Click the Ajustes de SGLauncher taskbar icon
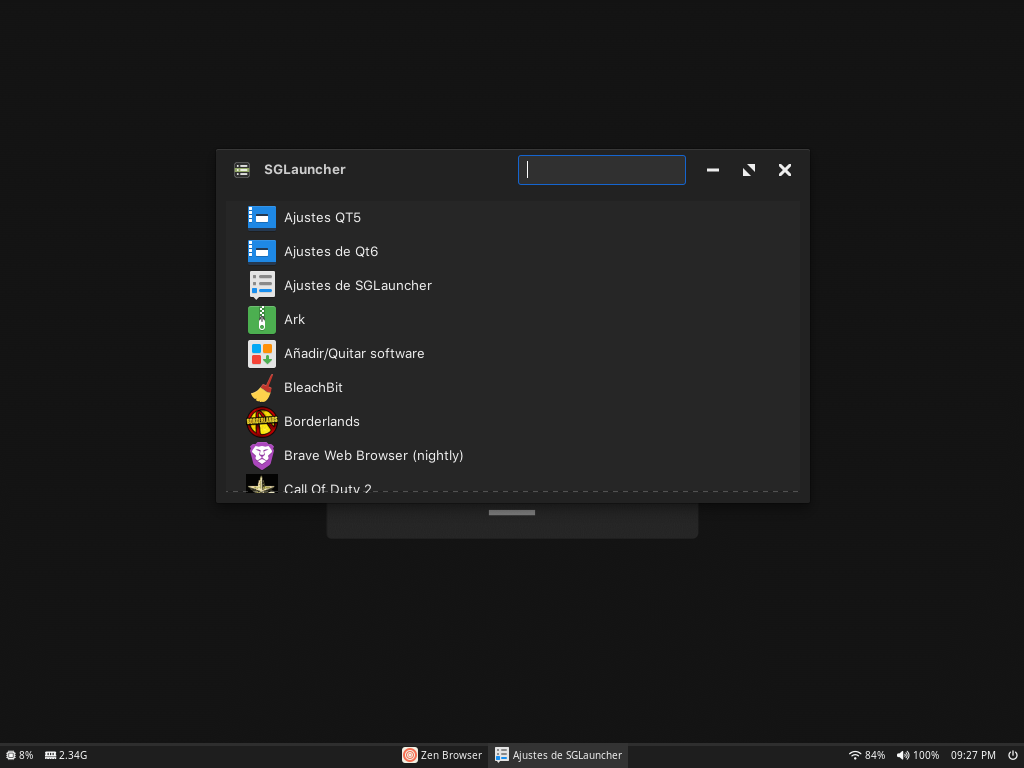1024x768 pixels. tap(502, 755)
